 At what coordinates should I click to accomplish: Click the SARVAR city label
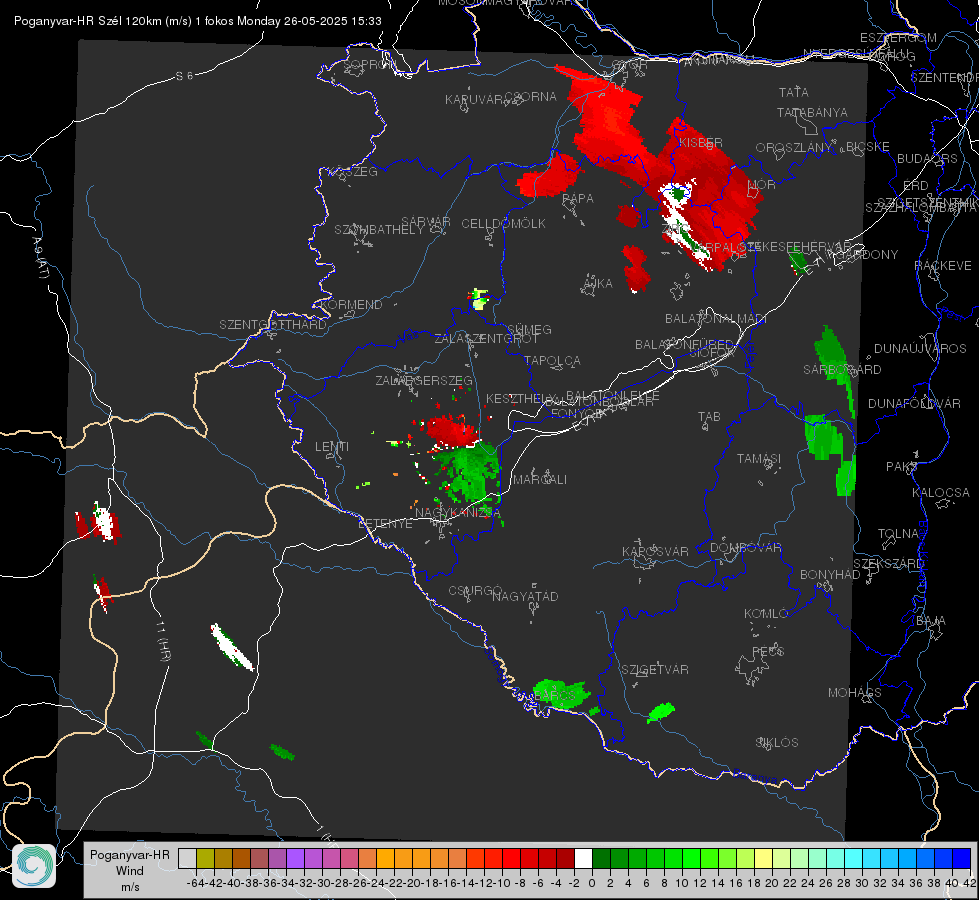pos(426,222)
